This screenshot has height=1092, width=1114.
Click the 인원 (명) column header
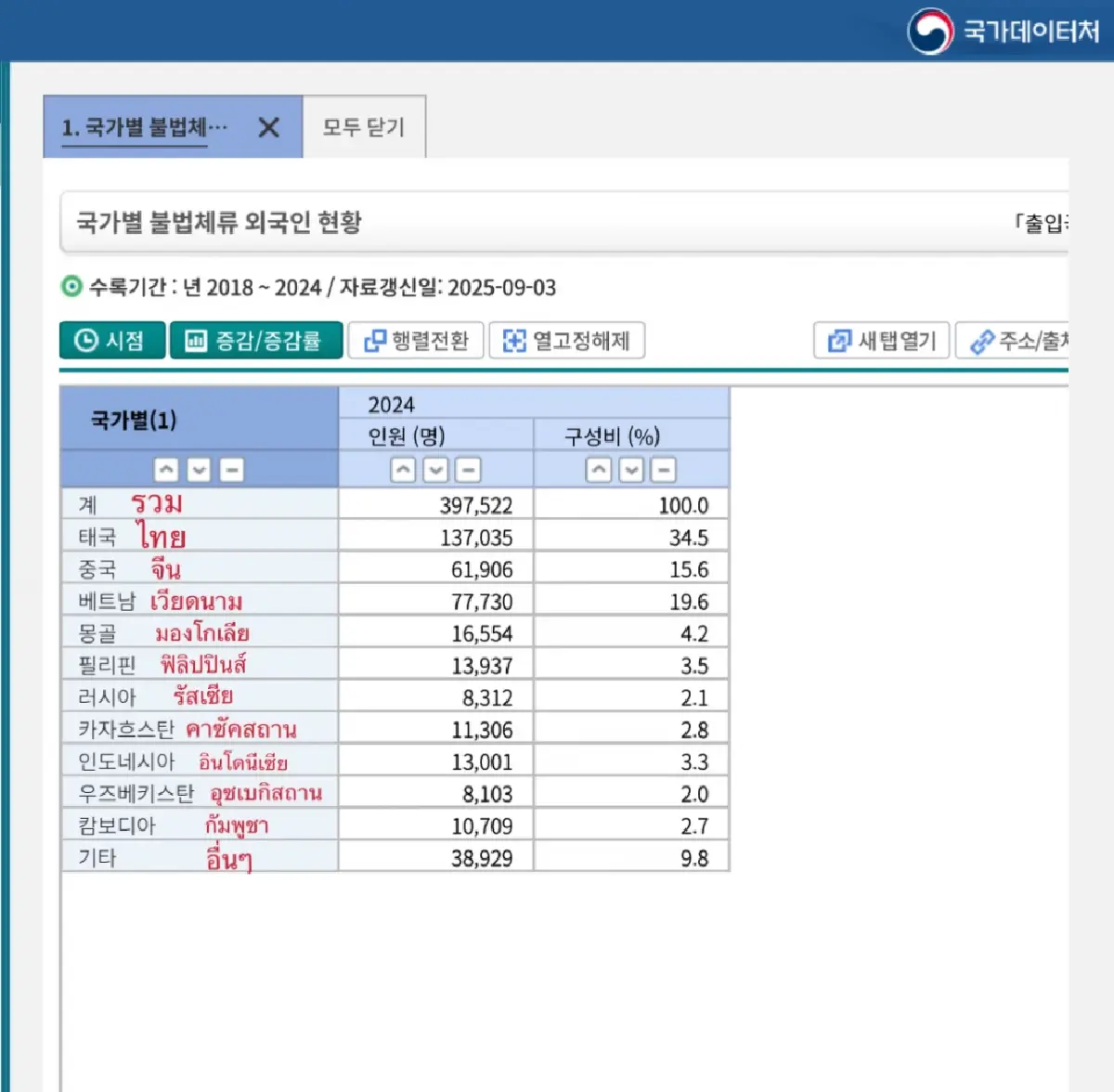(x=436, y=435)
